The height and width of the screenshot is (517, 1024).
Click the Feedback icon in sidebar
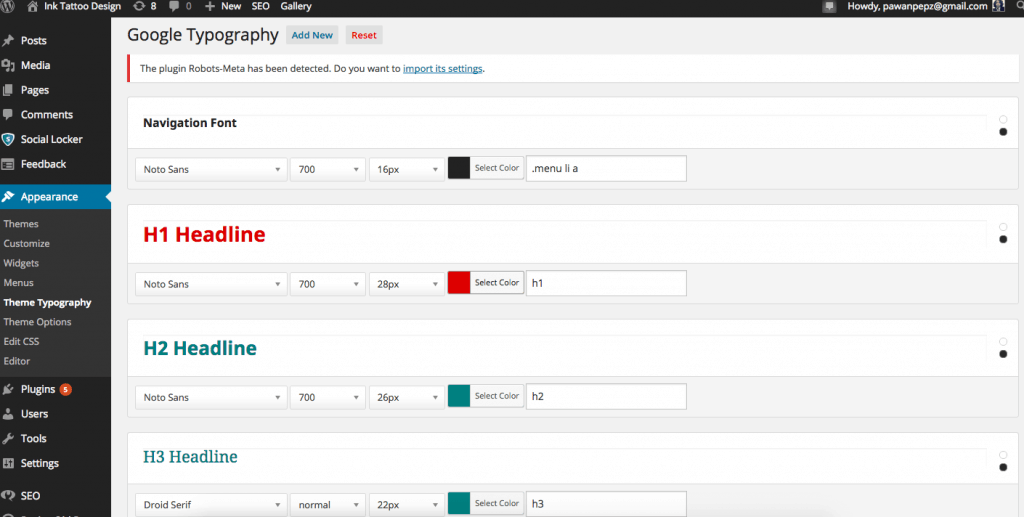coord(8,164)
